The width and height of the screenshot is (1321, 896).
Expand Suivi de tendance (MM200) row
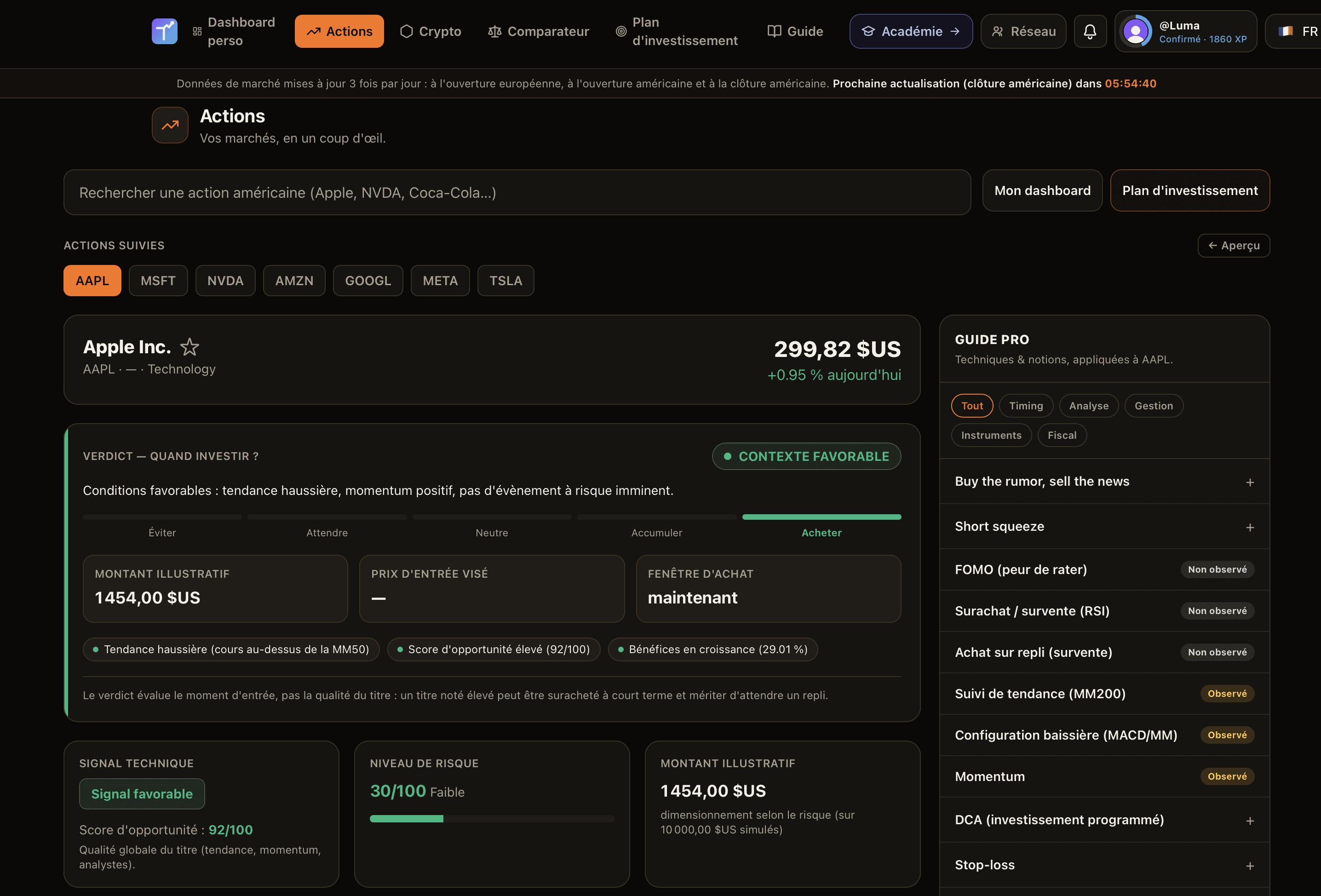click(1104, 694)
